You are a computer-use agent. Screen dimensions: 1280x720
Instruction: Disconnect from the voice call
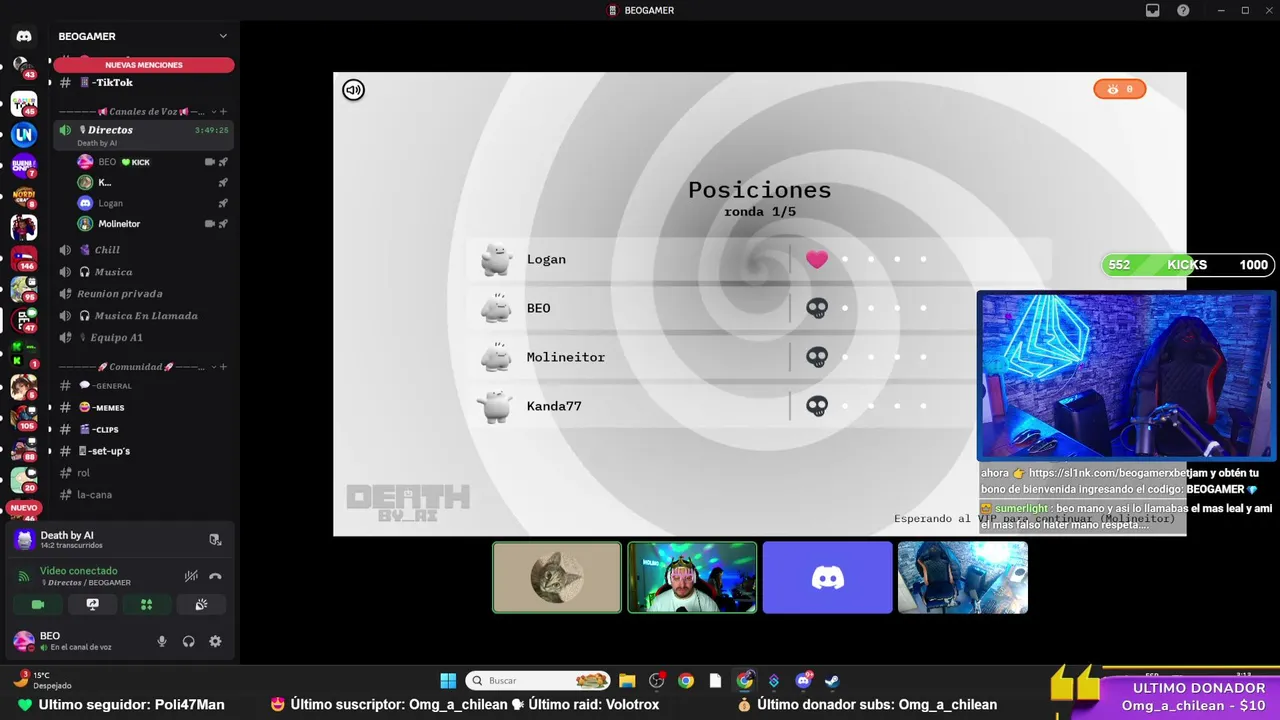pyautogui.click(x=215, y=576)
